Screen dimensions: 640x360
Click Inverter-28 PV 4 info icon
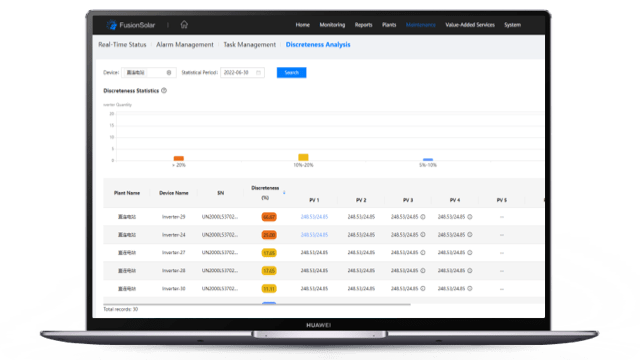[x=470, y=271]
